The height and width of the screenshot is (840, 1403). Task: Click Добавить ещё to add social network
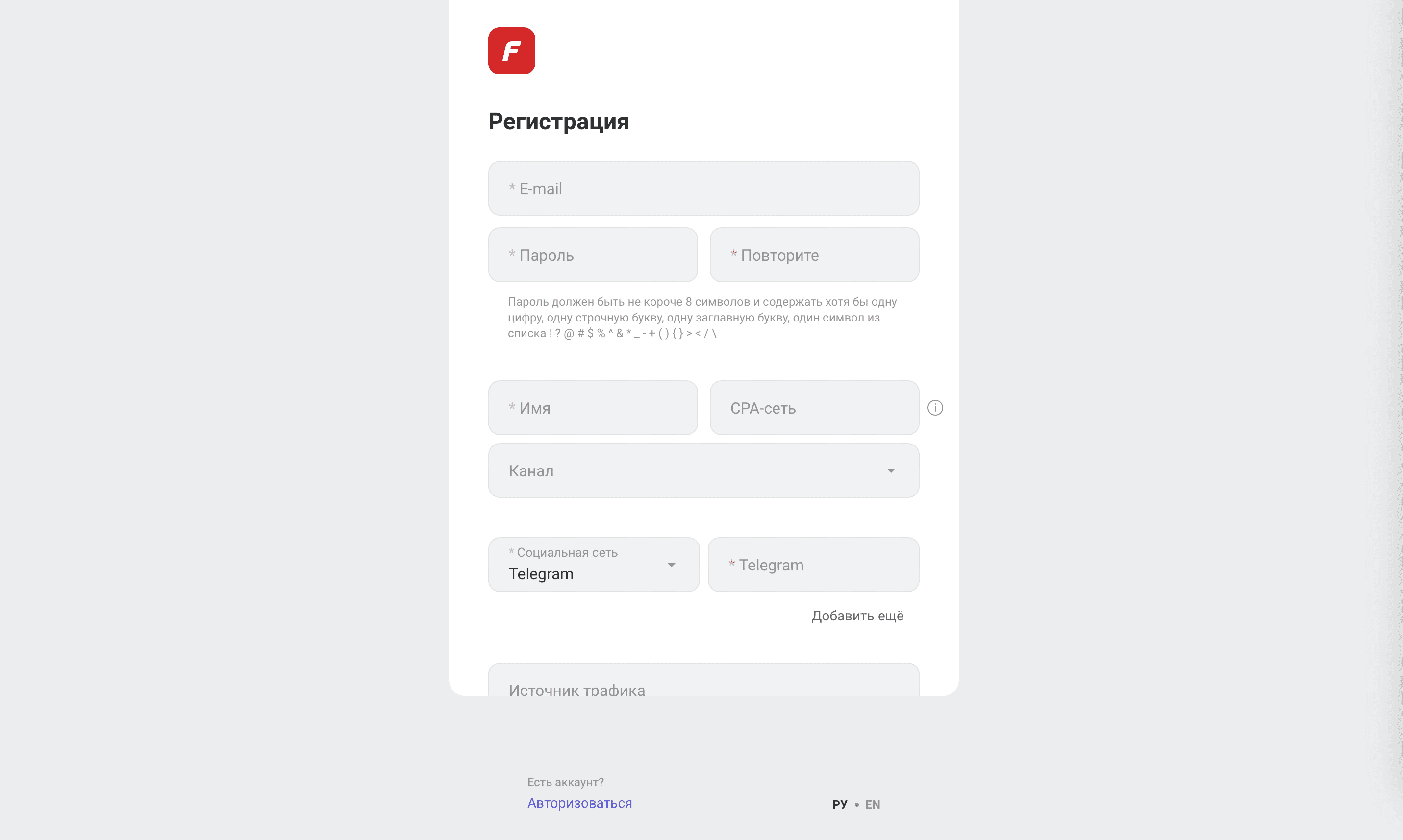(x=857, y=614)
